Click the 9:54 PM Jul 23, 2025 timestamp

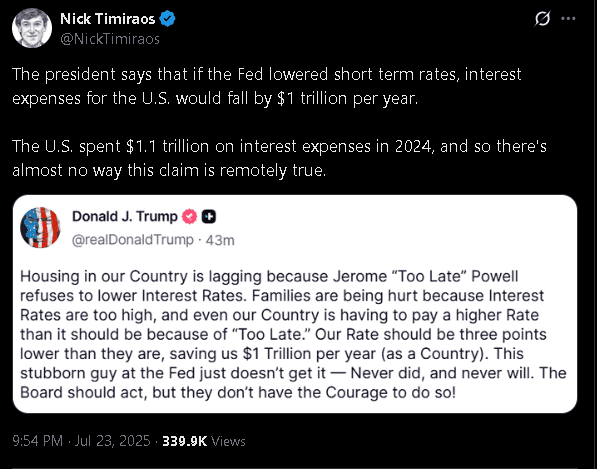pos(81,441)
